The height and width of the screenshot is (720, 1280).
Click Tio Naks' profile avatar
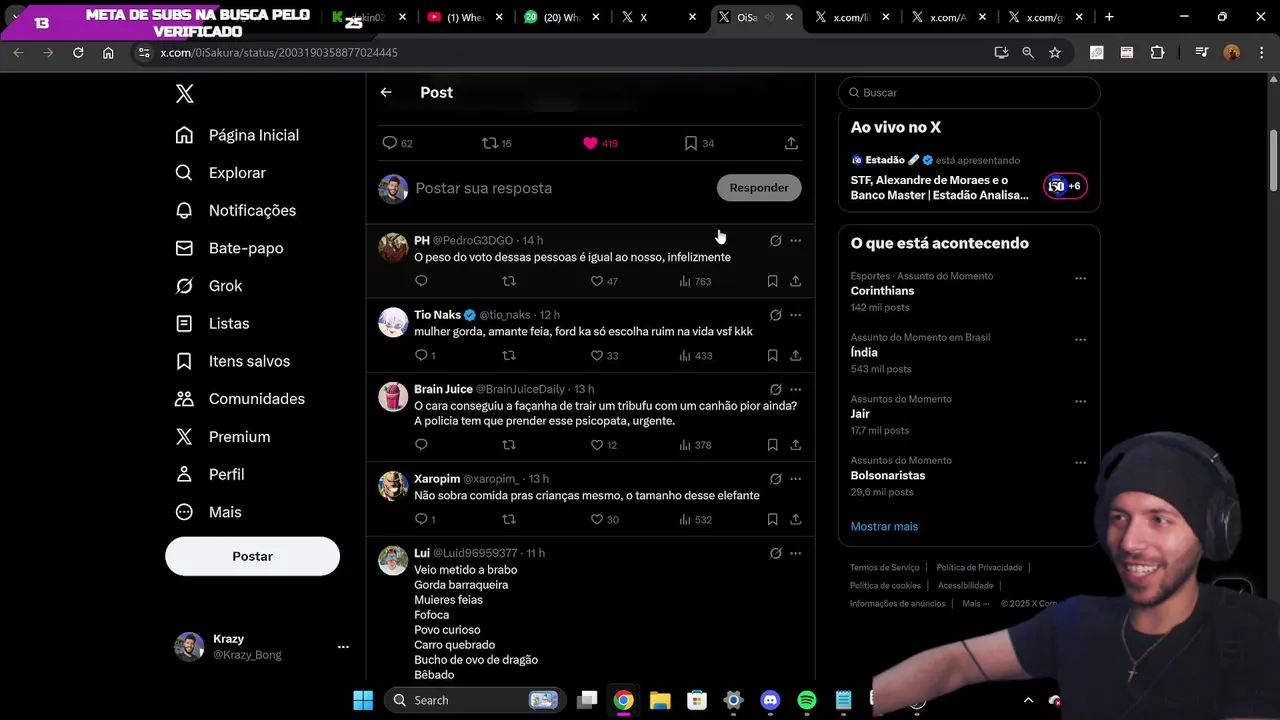point(393,323)
